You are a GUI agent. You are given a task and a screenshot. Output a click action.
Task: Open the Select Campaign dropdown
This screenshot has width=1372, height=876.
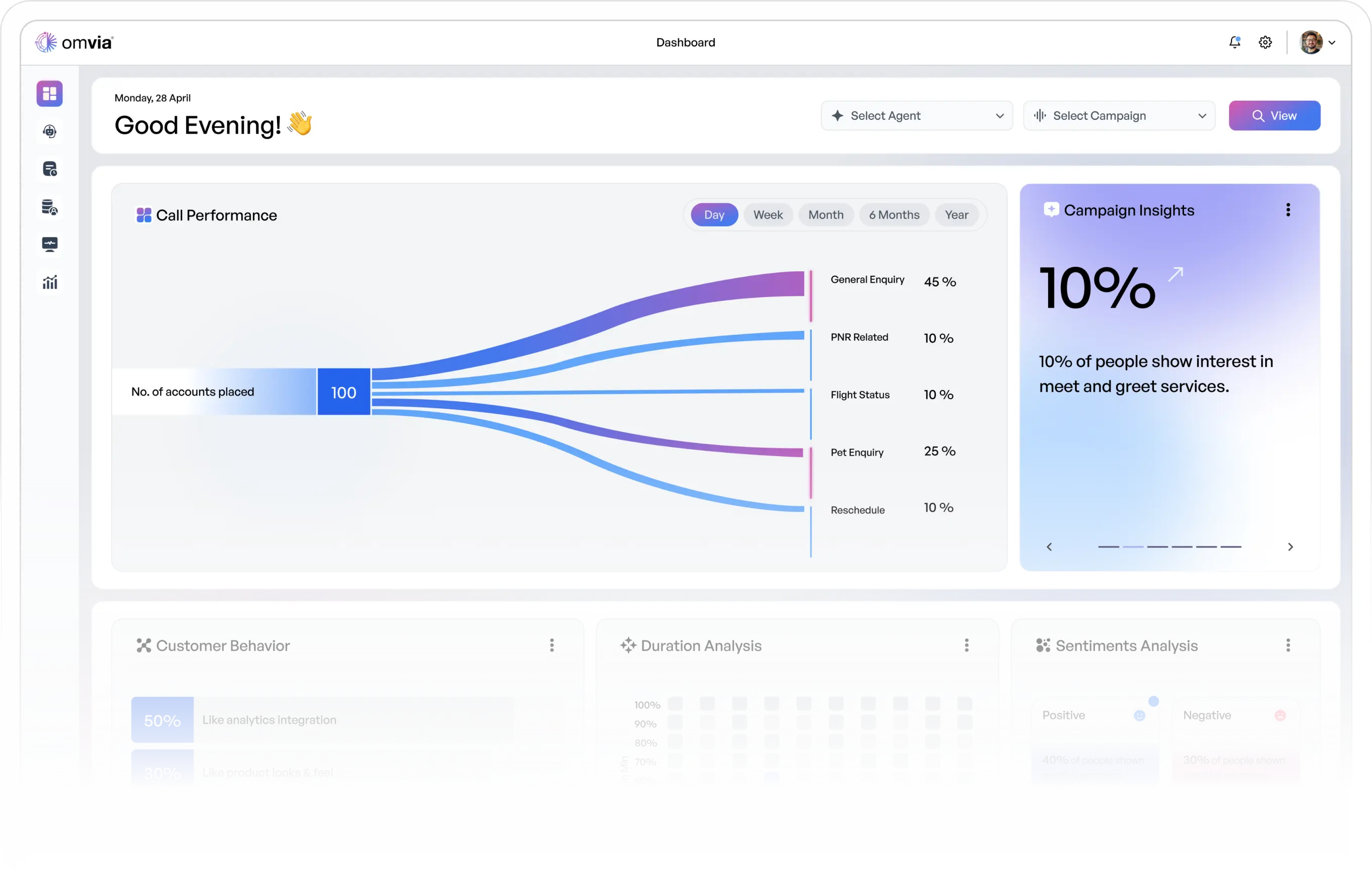click(x=1119, y=116)
